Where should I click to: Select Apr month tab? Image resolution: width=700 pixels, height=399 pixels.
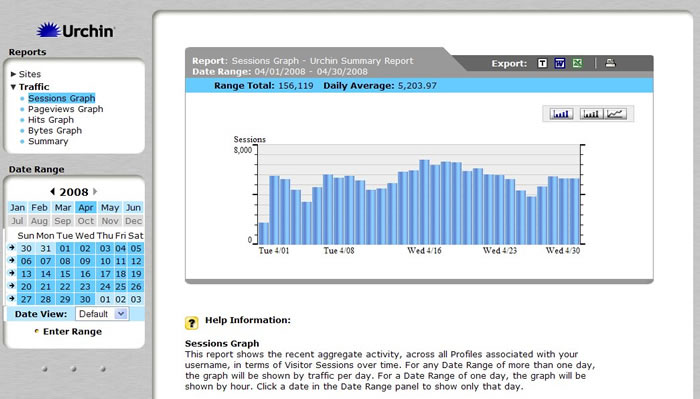point(86,208)
